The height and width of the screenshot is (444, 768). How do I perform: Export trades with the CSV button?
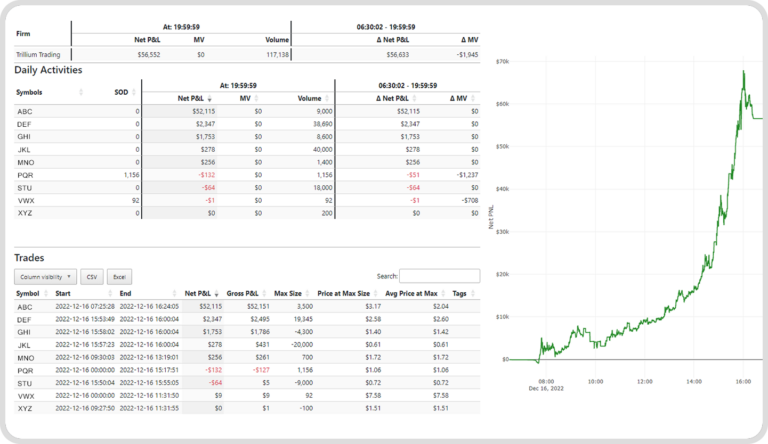click(x=92, y=276)
